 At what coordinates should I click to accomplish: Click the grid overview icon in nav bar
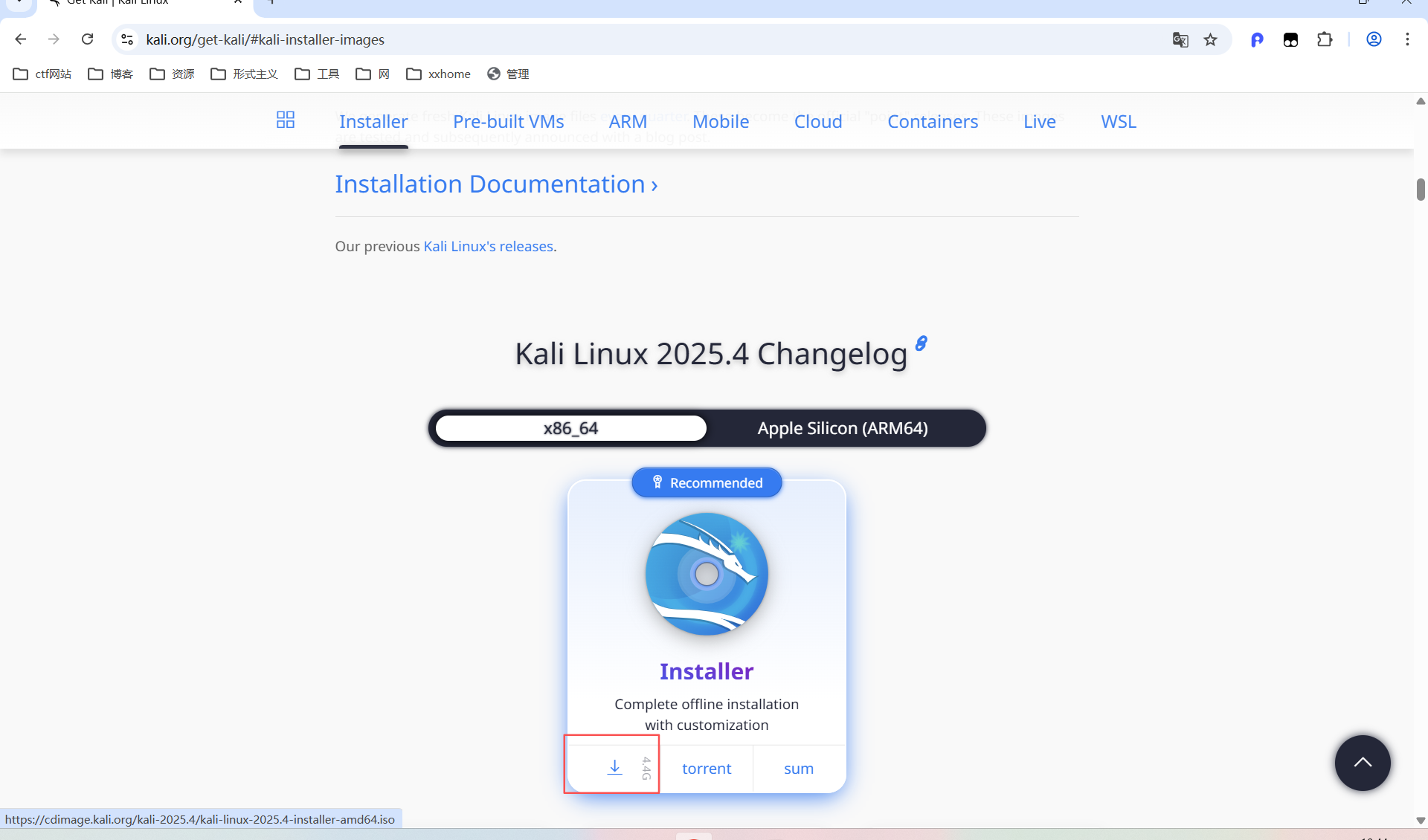[x=286, y=120]
